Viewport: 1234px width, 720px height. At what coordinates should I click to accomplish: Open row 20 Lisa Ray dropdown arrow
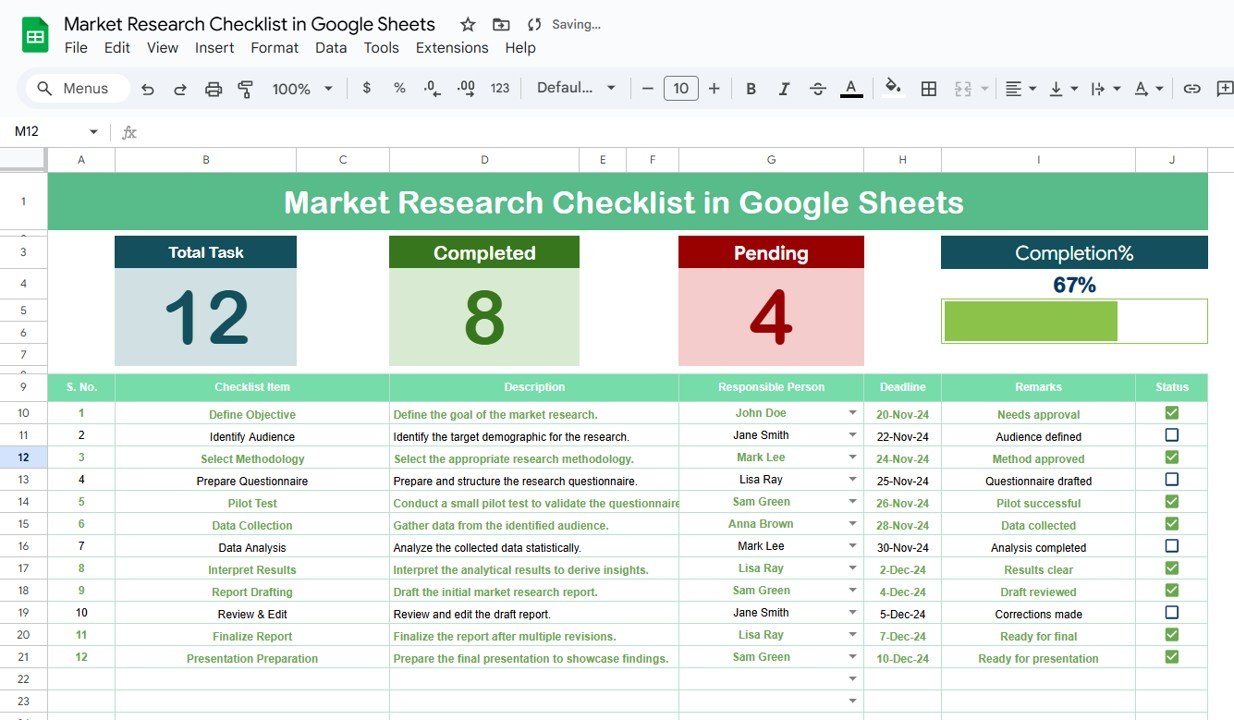853,634
